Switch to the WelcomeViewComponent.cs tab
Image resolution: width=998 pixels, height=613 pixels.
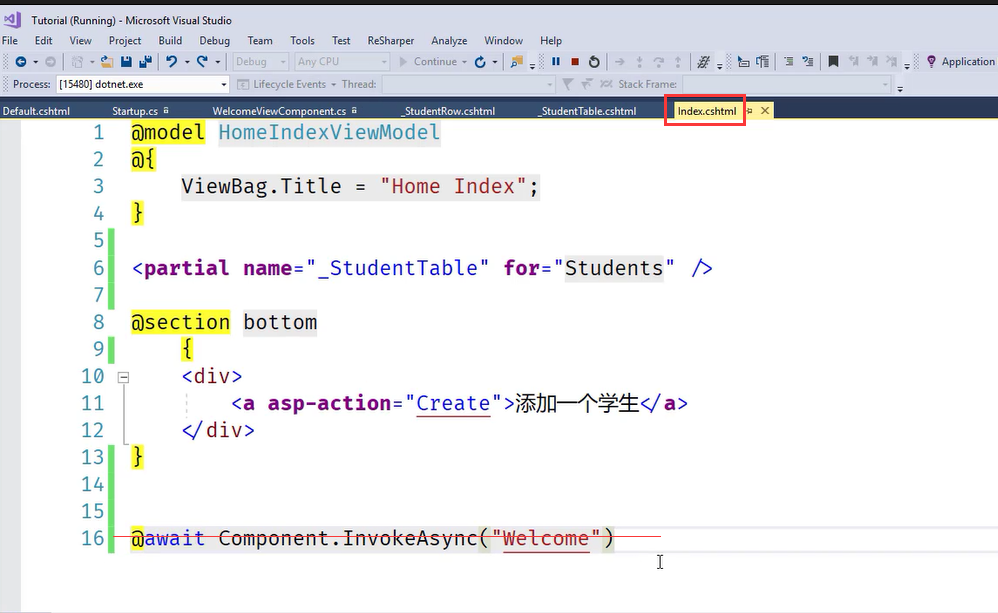tap(279, 111)
